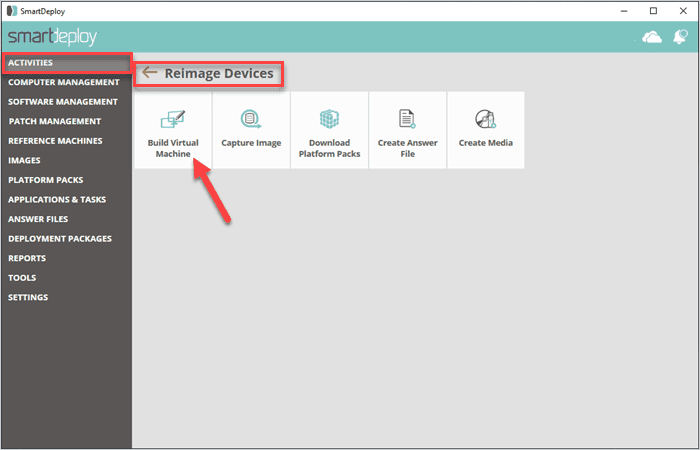
Task: Click the Reimage Devices heading text
Action: click(219, 73)
